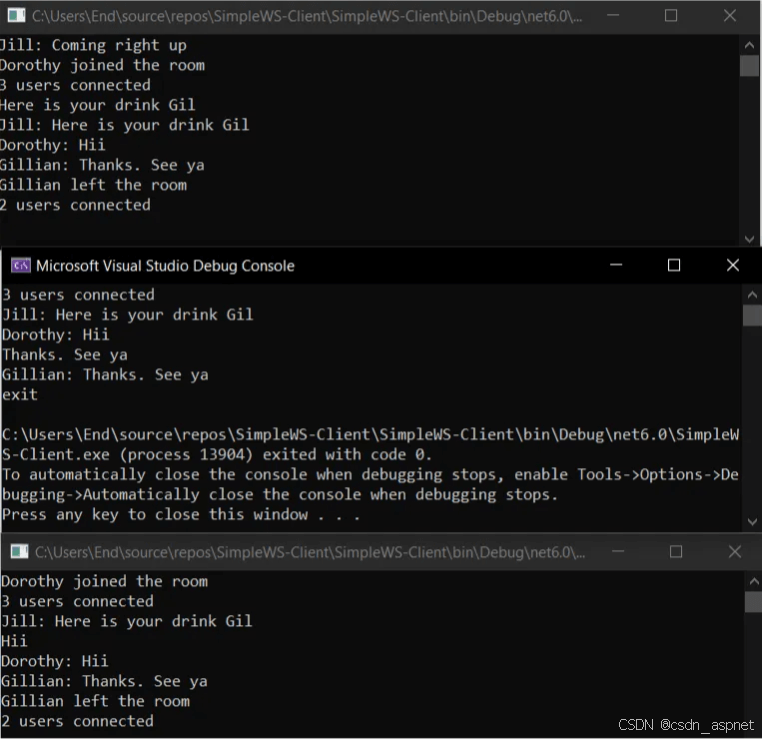Click 'Jill: Here is your drink Gil' in top console
Image resolution: width=762 pixels, height=739 pixels.
(x=124, y=125)
